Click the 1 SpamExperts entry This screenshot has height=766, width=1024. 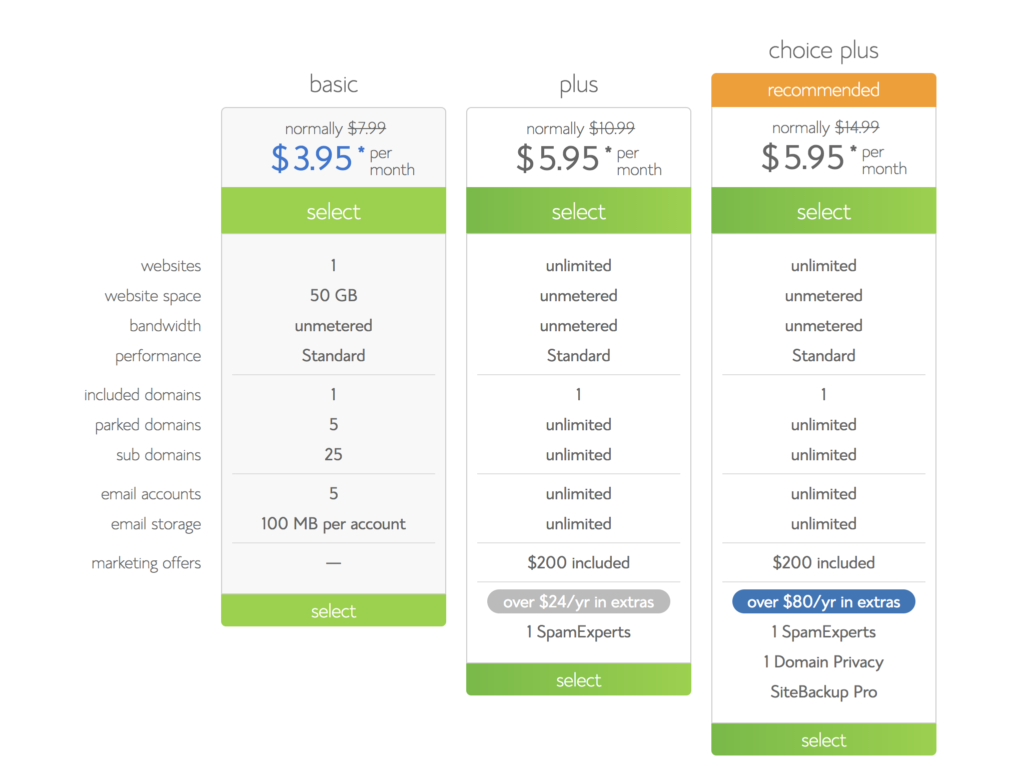coord(578,632)
